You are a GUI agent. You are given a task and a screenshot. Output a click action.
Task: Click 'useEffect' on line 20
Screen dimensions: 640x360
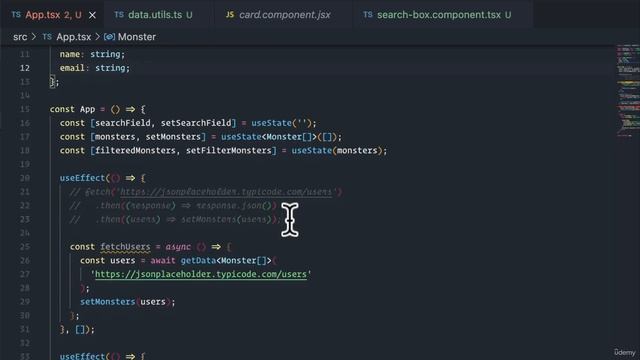click(x=82, y=178)
